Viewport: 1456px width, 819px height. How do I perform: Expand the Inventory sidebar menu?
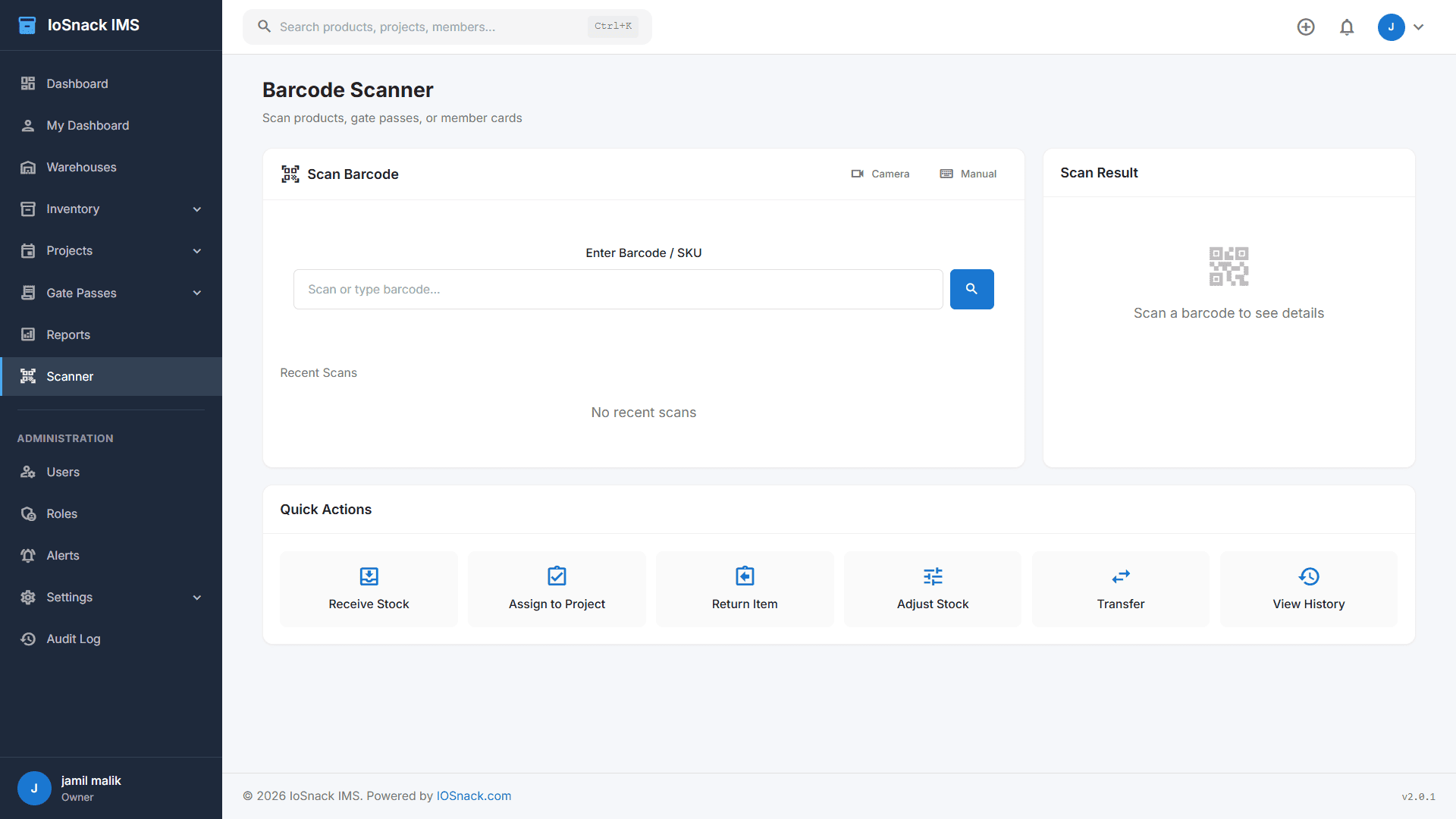(111, 209)
